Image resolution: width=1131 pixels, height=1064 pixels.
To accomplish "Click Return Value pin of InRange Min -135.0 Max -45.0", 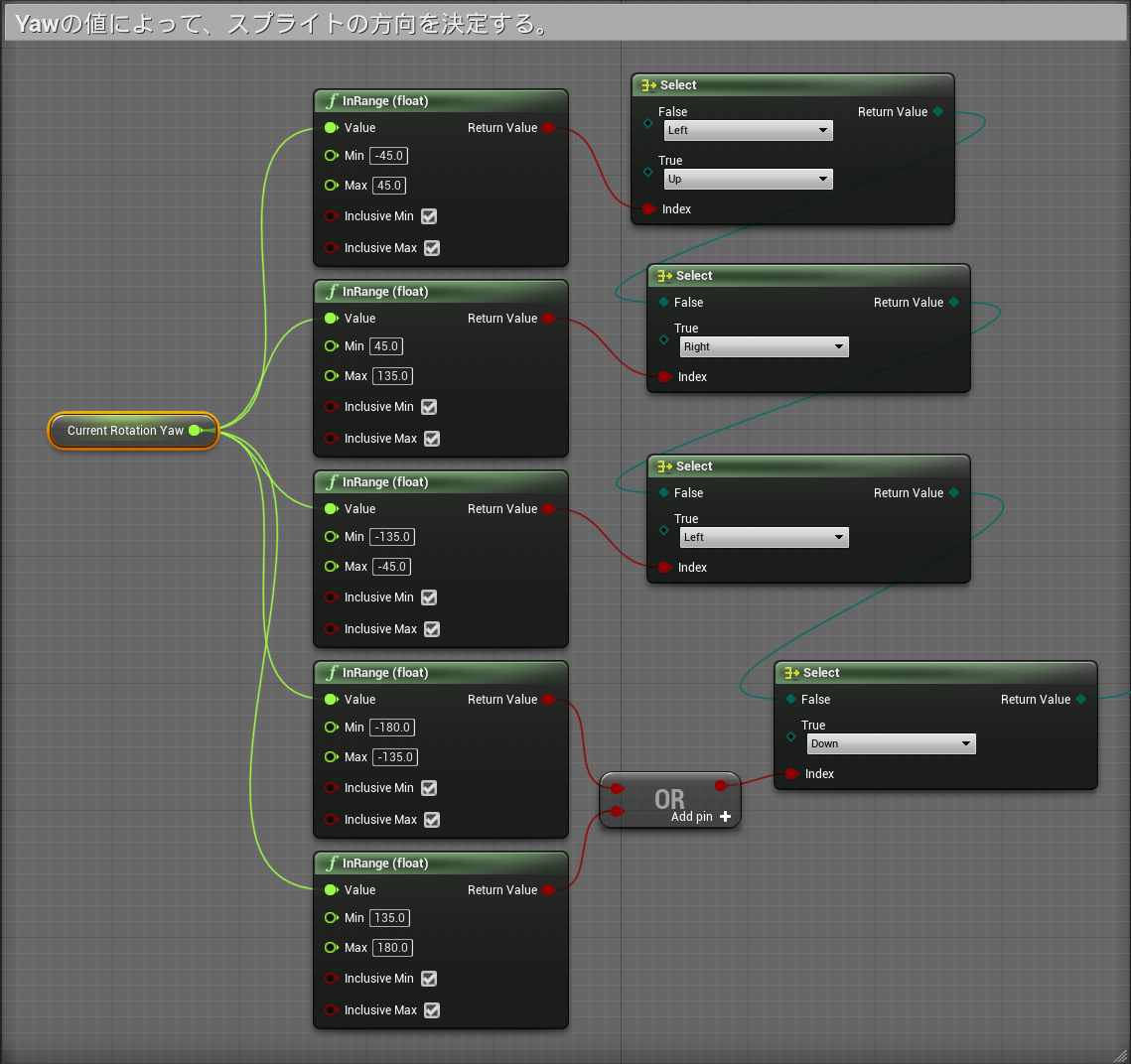I will [548, 509].
